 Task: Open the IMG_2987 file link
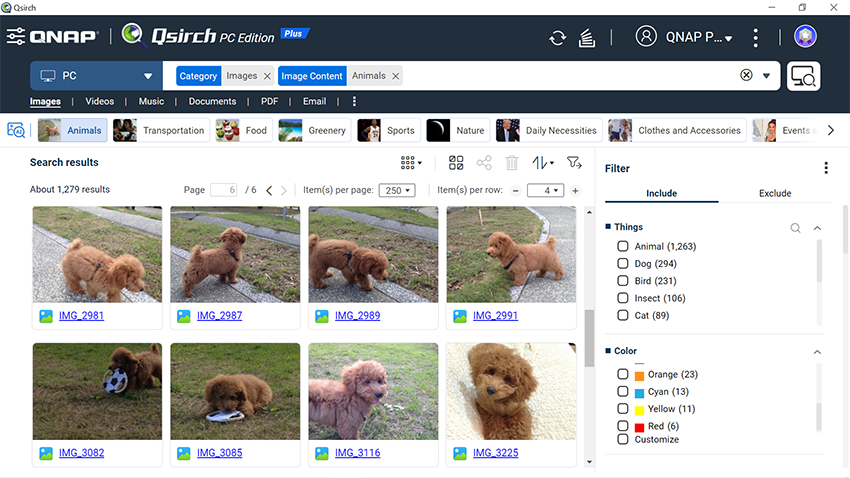(220, 316)
